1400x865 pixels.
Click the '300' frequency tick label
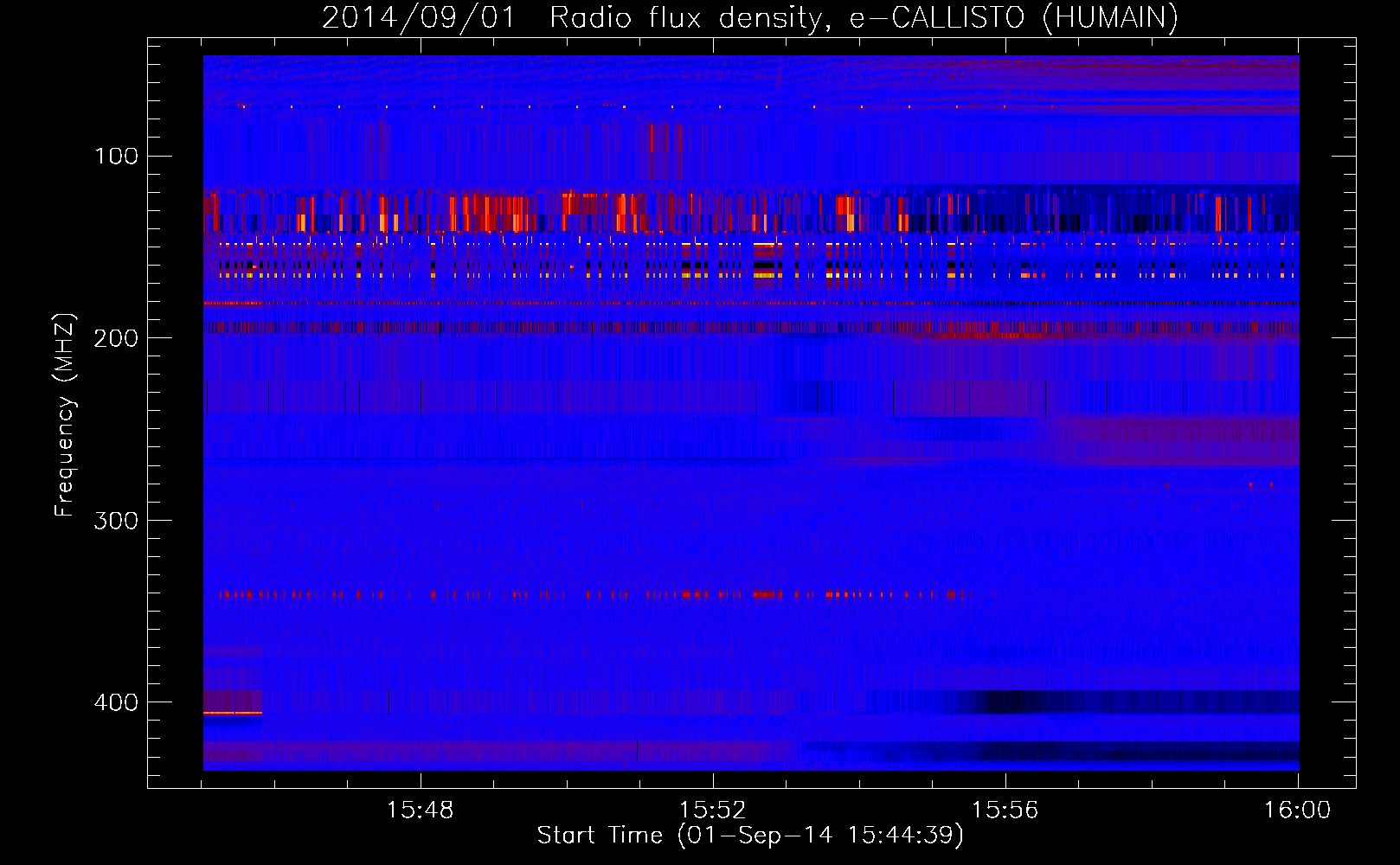117,521
